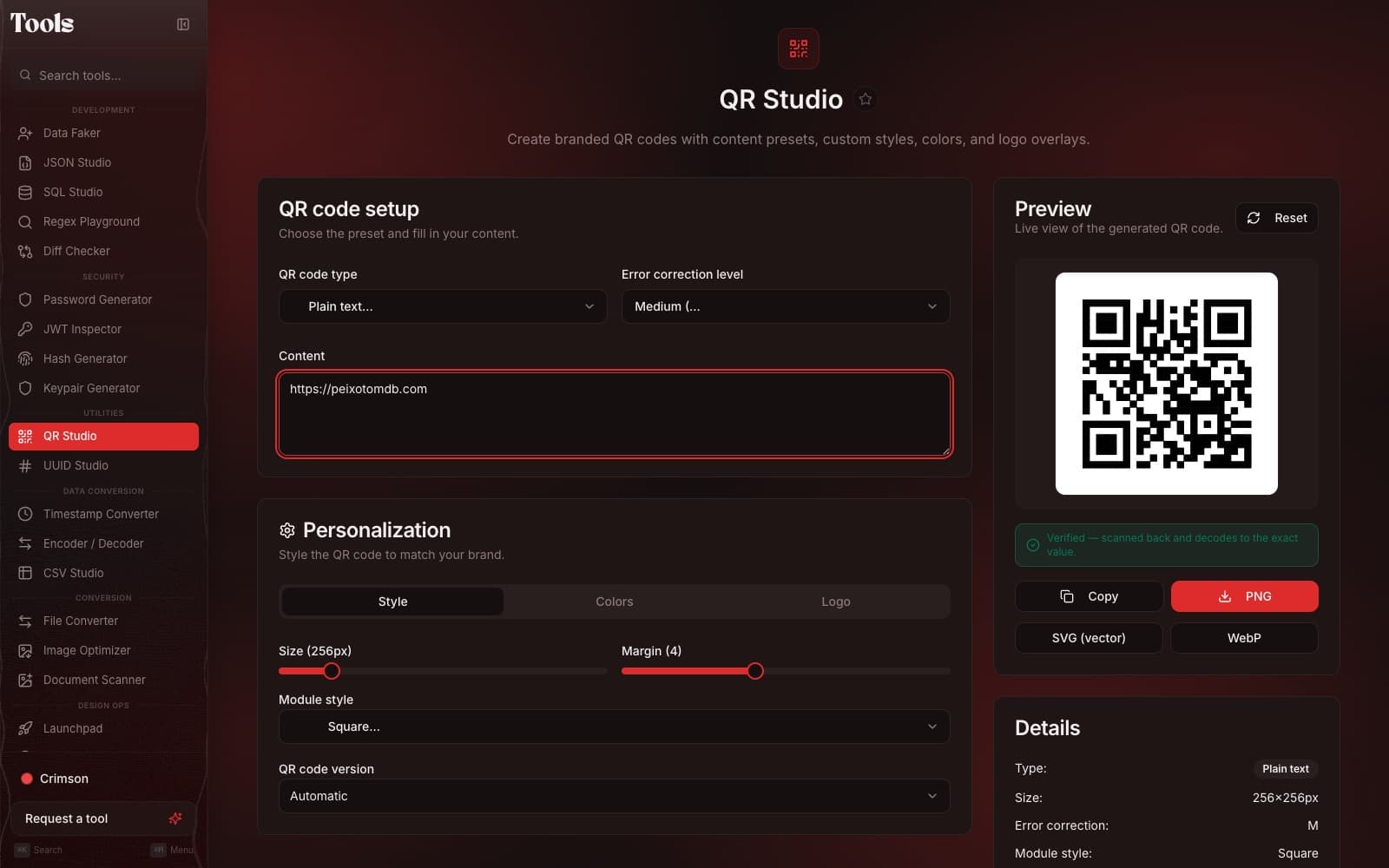
Task: Switch to the Colors tab
Action: click(614, 602)
